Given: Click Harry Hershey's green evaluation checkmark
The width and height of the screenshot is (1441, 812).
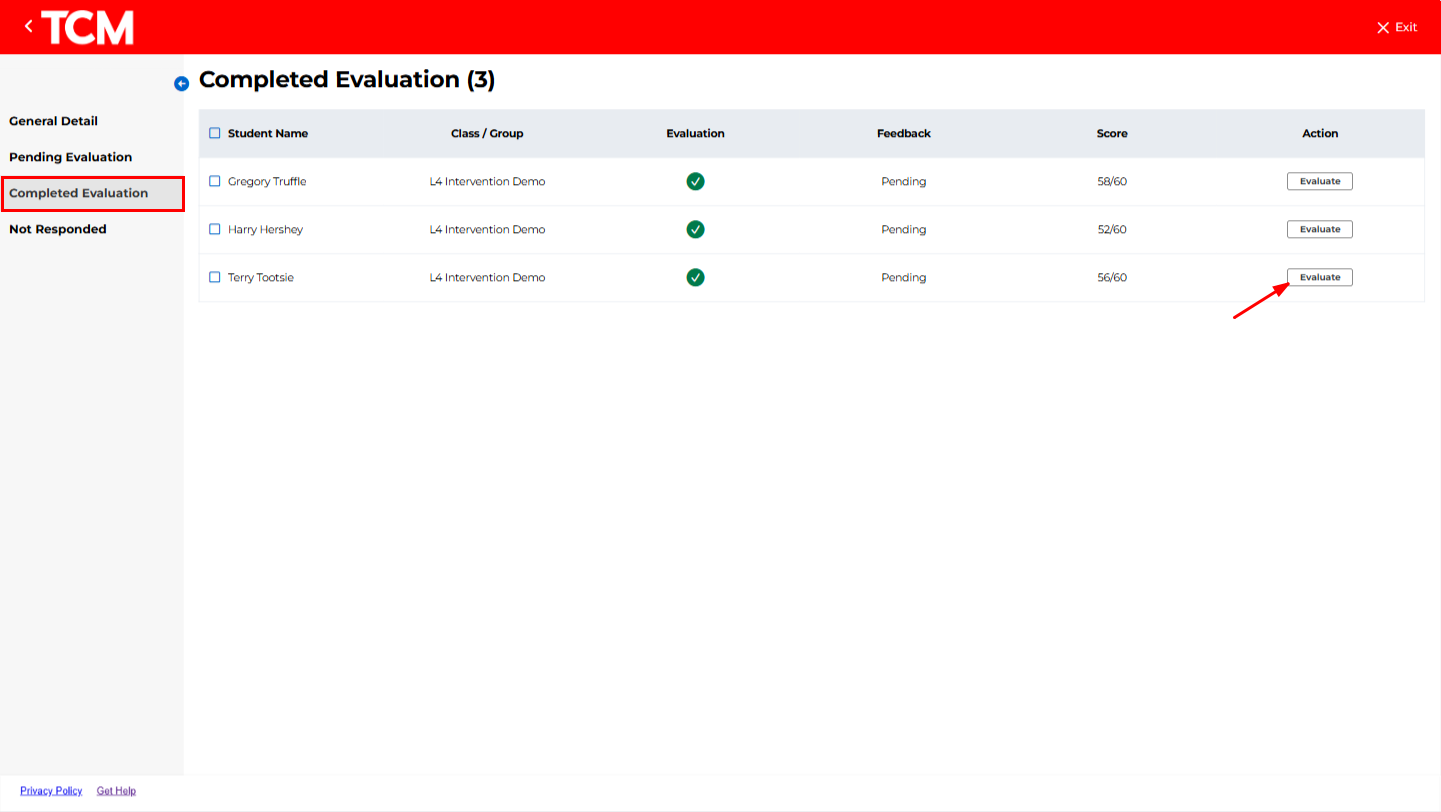Looking at the screenshot, I should (x=695, y=229).
